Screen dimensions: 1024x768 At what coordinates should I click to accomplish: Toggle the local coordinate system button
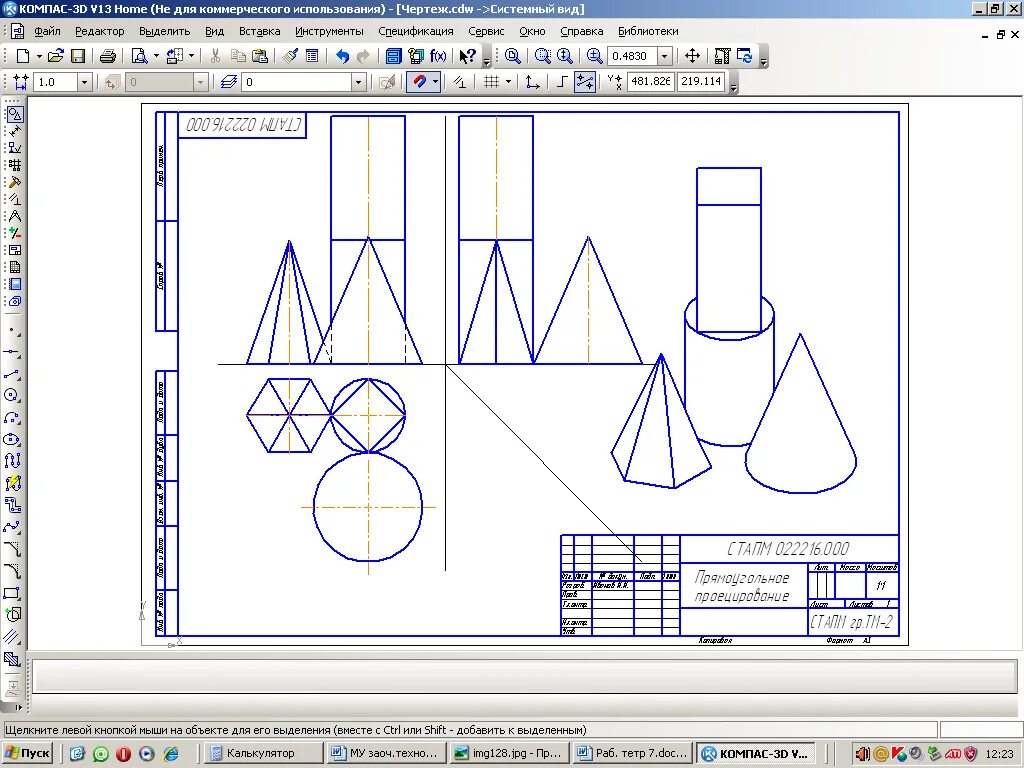pos(532,82)
